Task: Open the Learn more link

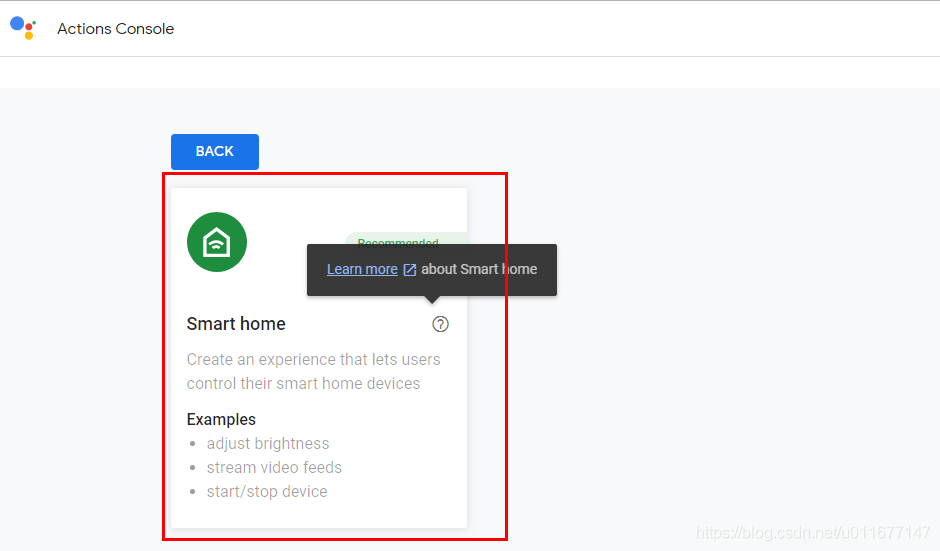Action: (x=362, y=269)
